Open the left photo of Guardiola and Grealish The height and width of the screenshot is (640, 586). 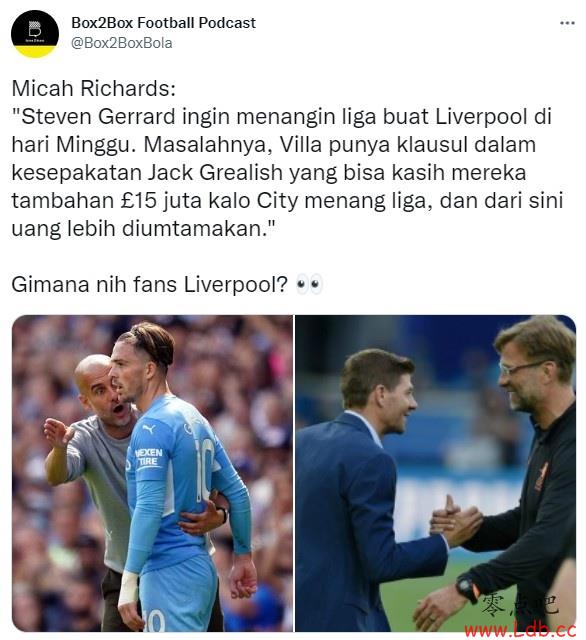coord(152,473)
